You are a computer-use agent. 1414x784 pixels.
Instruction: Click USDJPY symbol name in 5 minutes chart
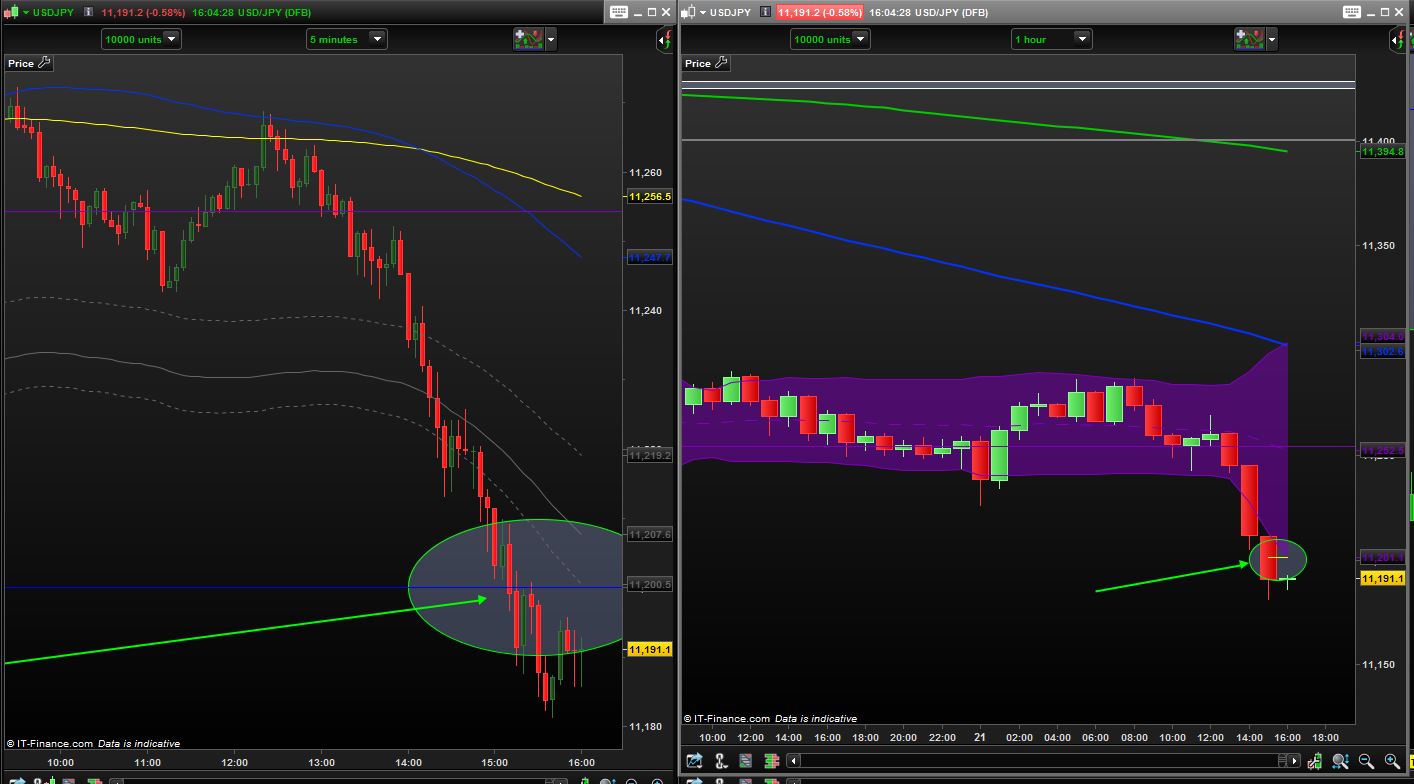click(54, 12)
